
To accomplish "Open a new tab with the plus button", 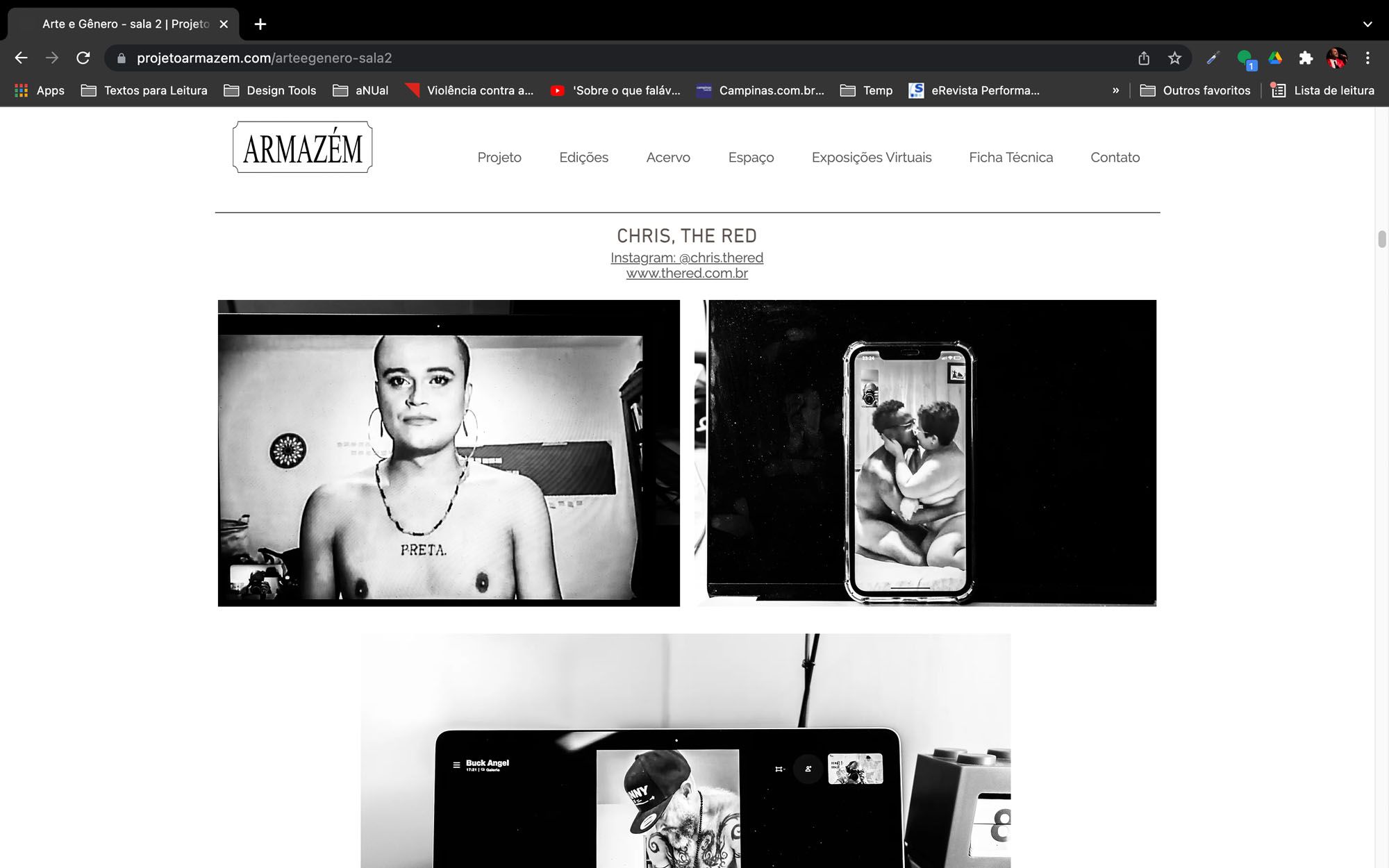I will coord(260,24).
